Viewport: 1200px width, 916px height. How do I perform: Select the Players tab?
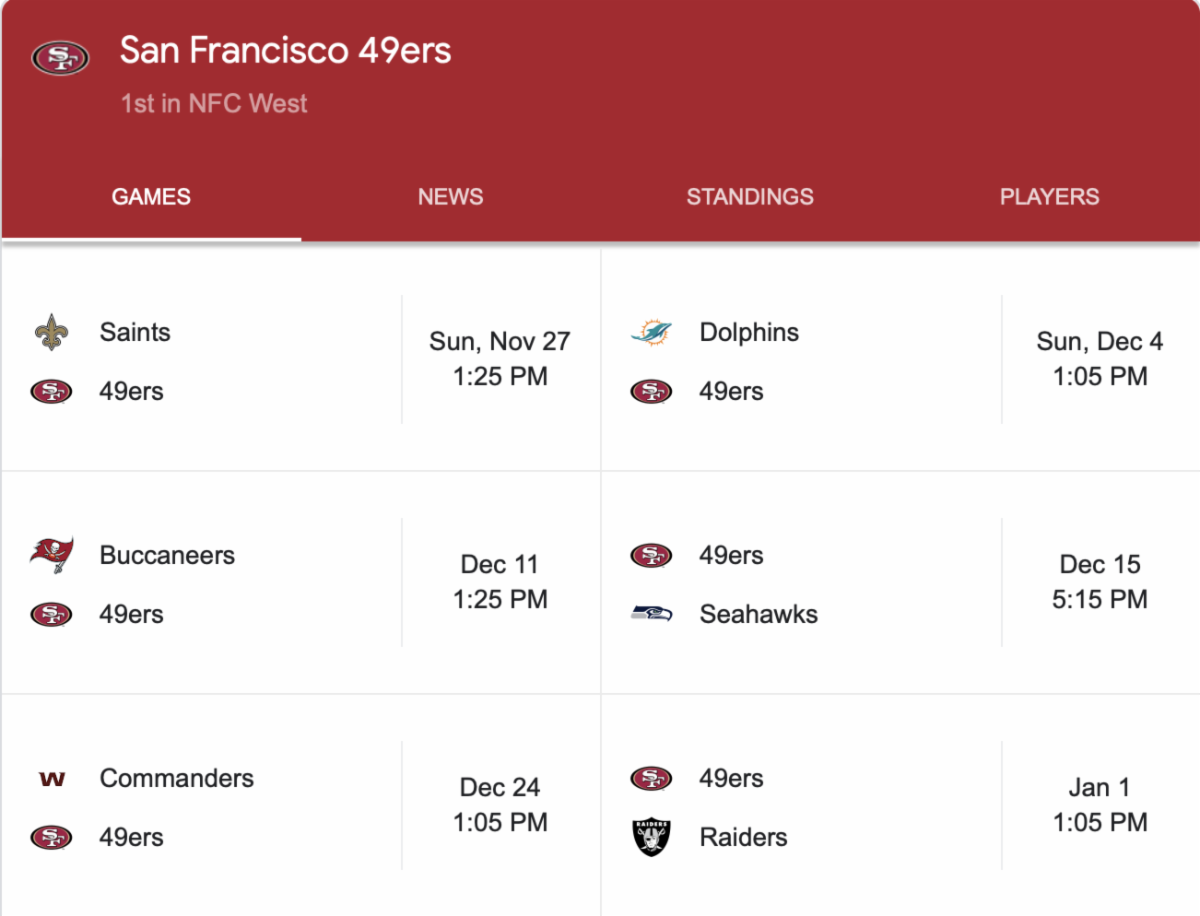[x=1049, y=197]
